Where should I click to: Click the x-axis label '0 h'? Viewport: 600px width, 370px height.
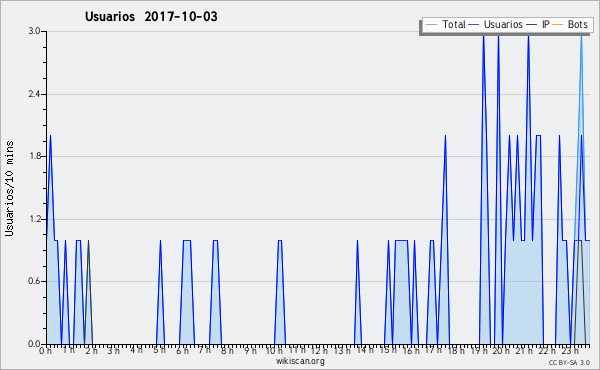click(45, 351)
